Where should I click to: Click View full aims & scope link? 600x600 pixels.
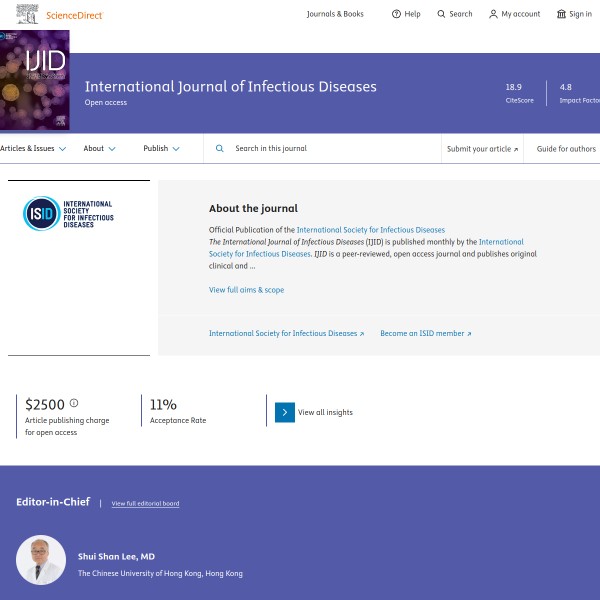coord(246,290)
